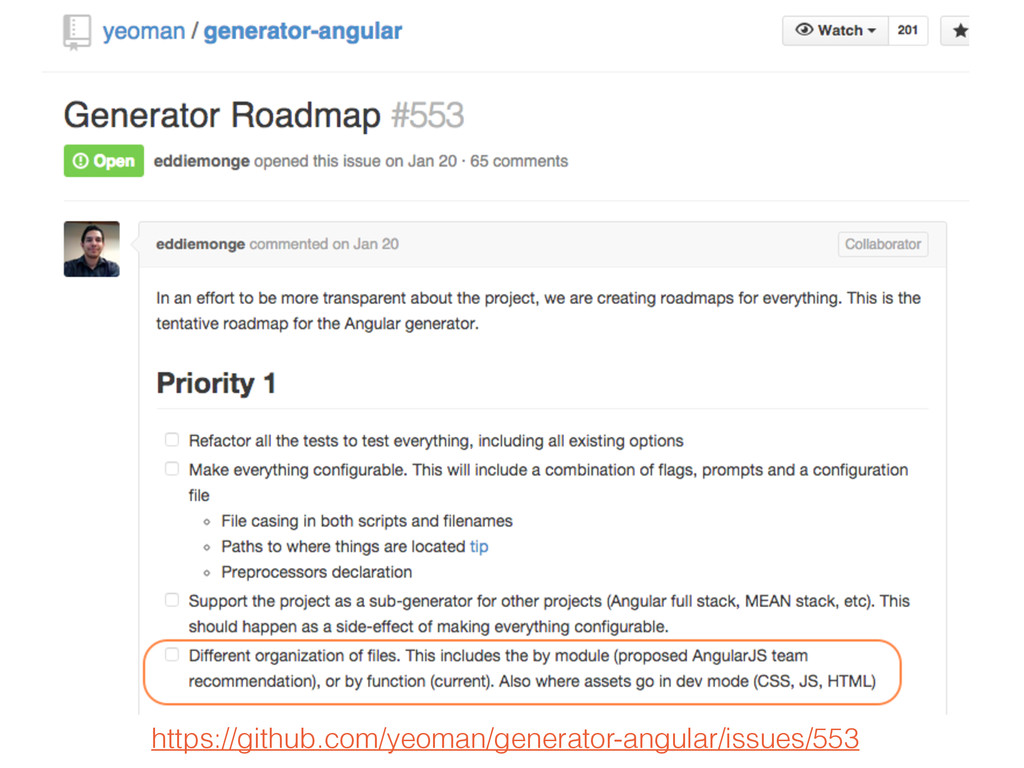The width and height of the screenshot is (1024, 768).
Task: Check the Refactor all the tests checkbox
Action: [172, 440]
